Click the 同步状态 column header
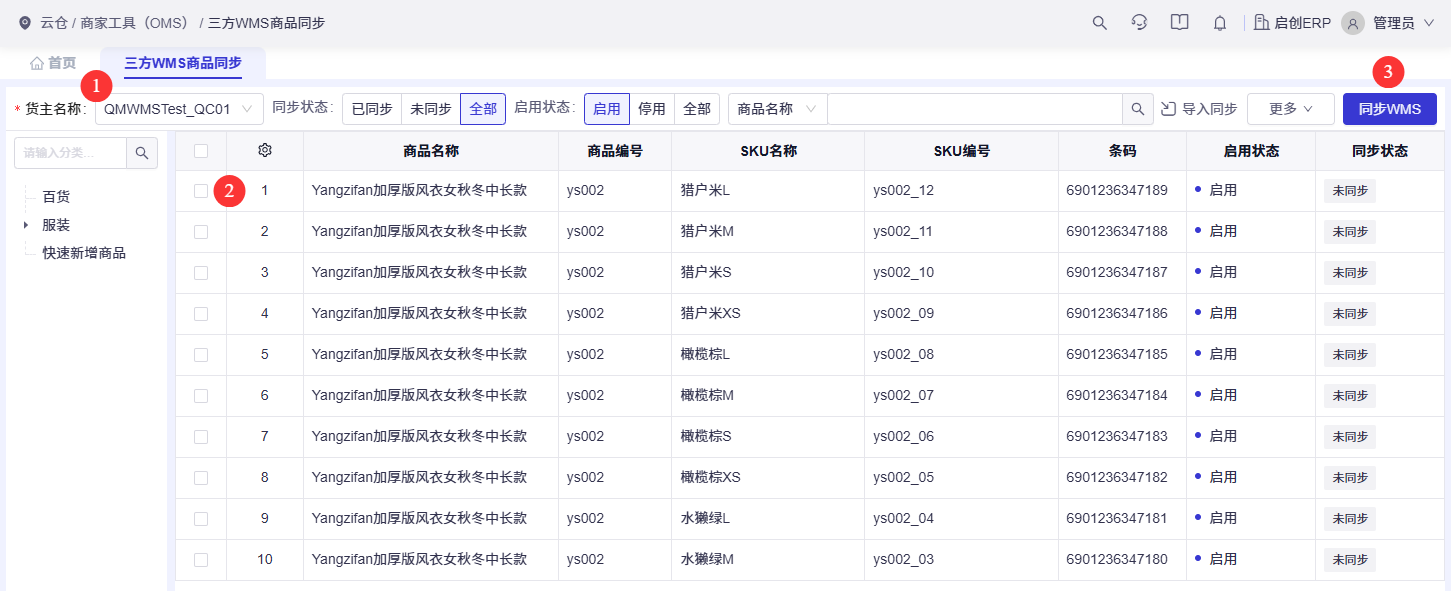Screen dimensions: 1451x591 [x=1379, y=151]
